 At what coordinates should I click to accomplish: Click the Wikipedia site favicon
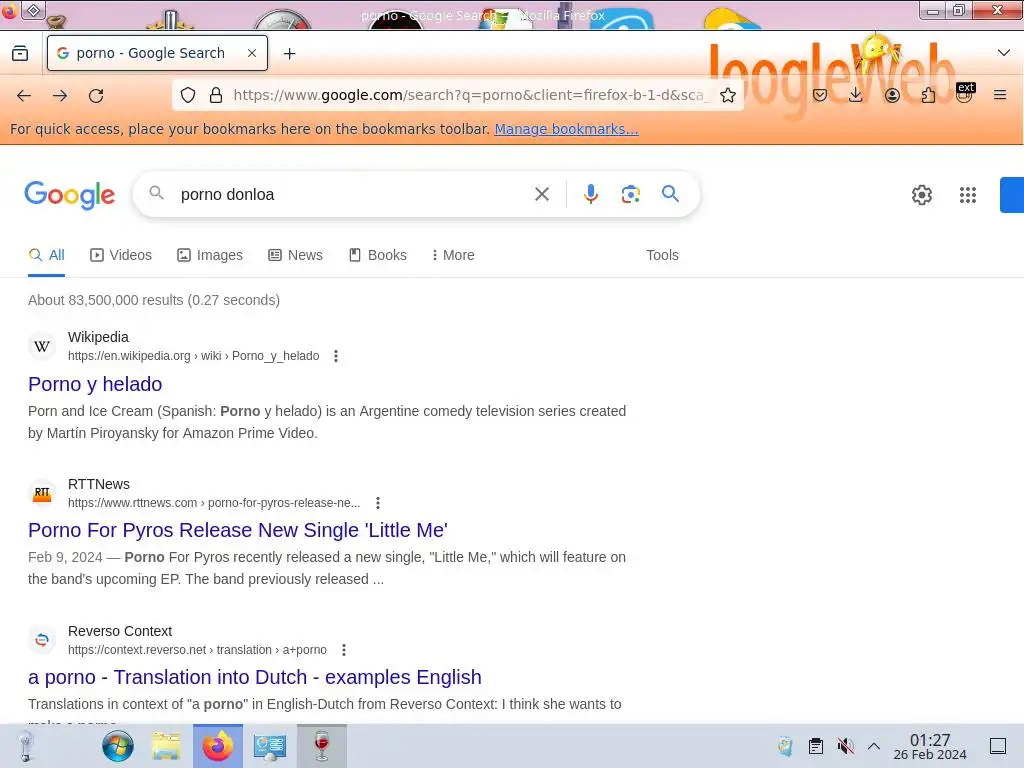(42, 346)
